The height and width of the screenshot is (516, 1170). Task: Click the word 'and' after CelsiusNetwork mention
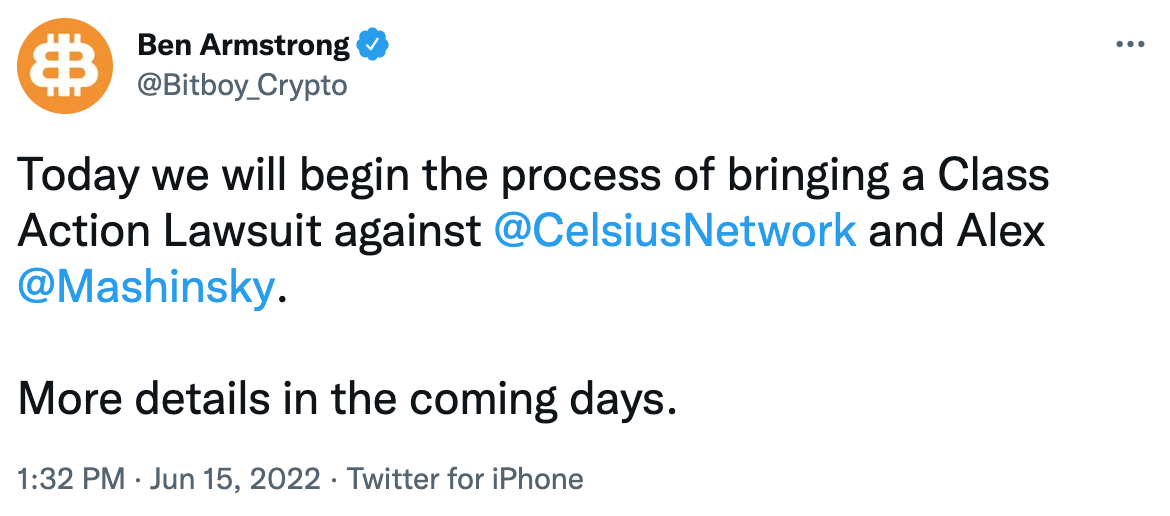coord(906,231)
